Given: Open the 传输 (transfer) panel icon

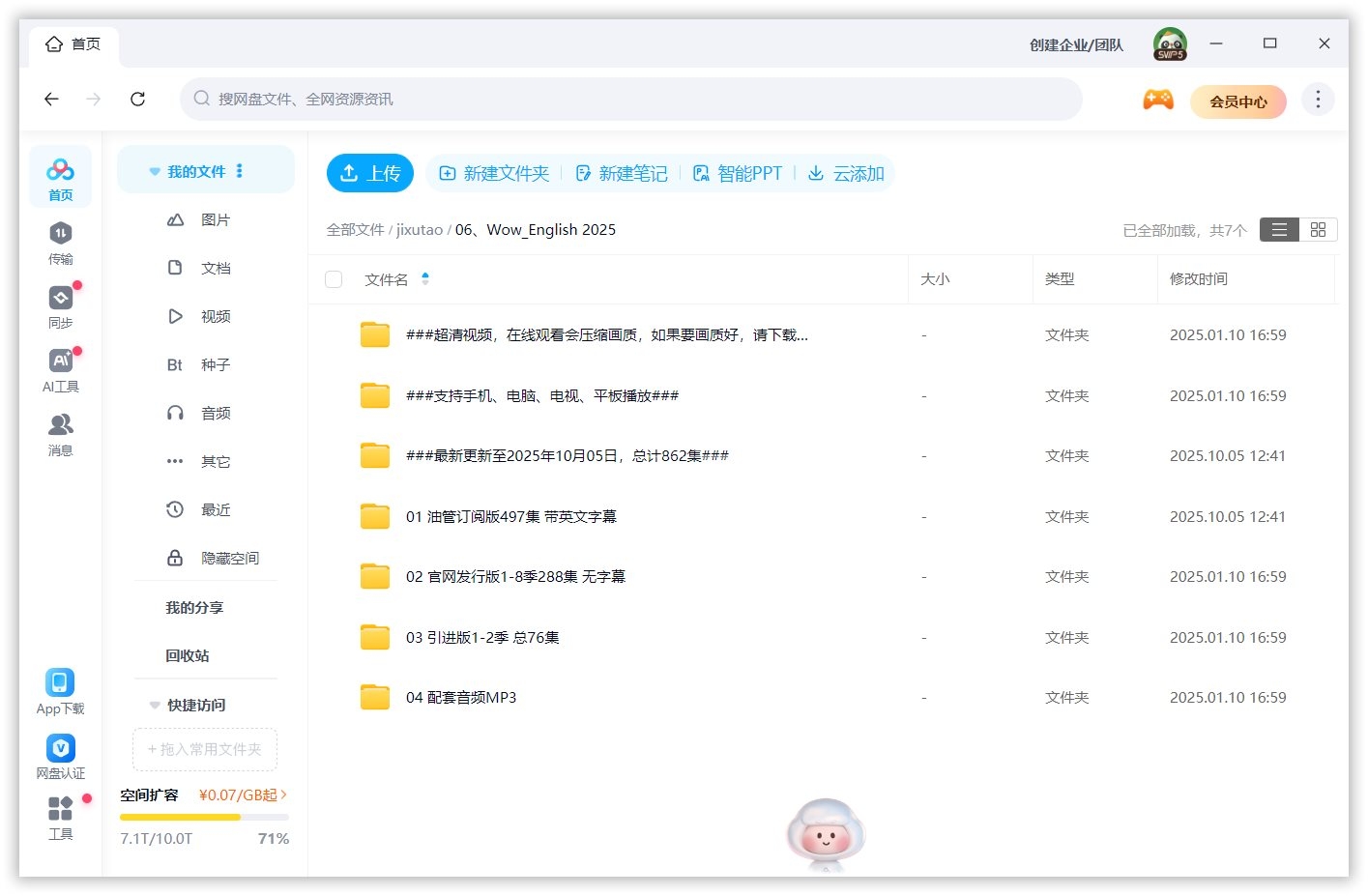Looking at the screenshot, I should pos(60,235).
